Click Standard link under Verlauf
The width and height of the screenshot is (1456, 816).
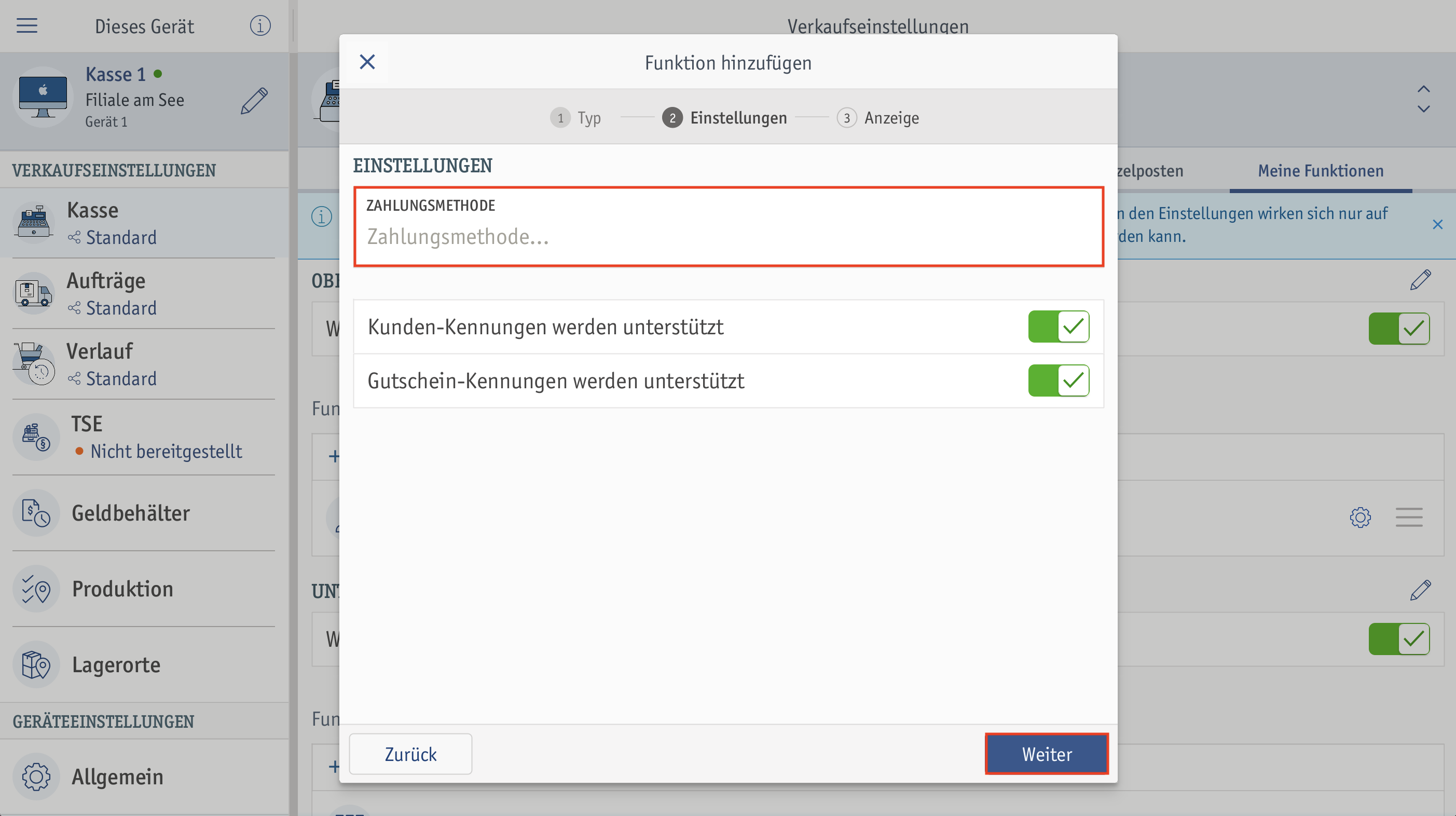[121, 379]
